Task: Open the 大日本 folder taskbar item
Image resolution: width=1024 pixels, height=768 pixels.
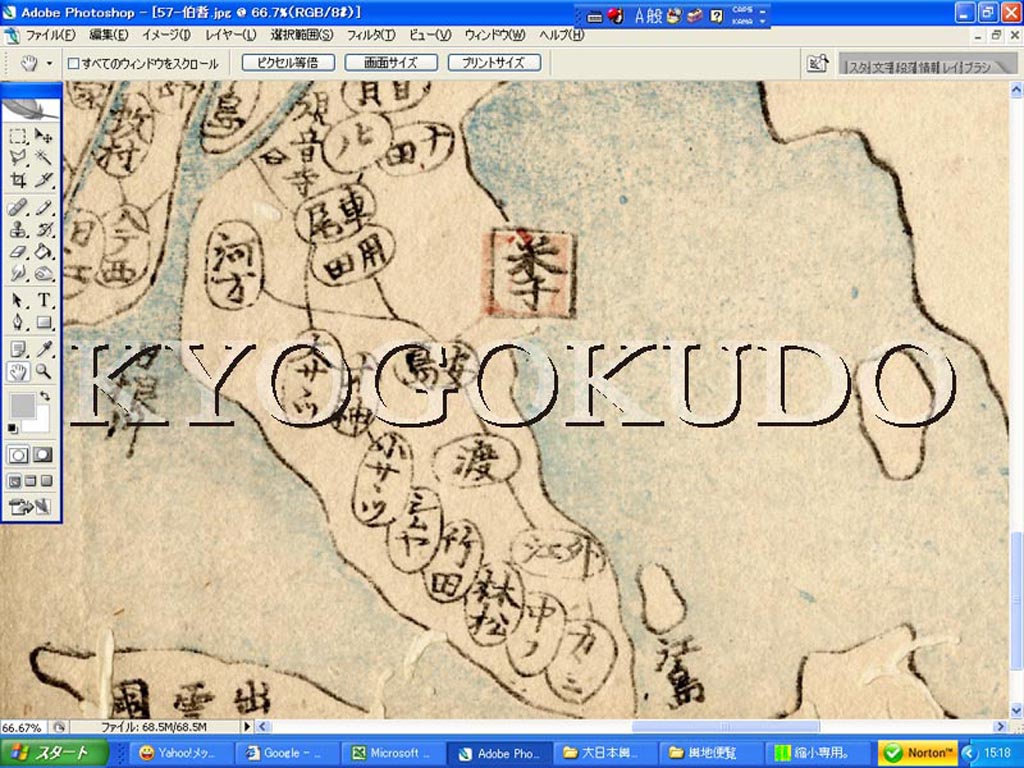Action: point(604,753)
